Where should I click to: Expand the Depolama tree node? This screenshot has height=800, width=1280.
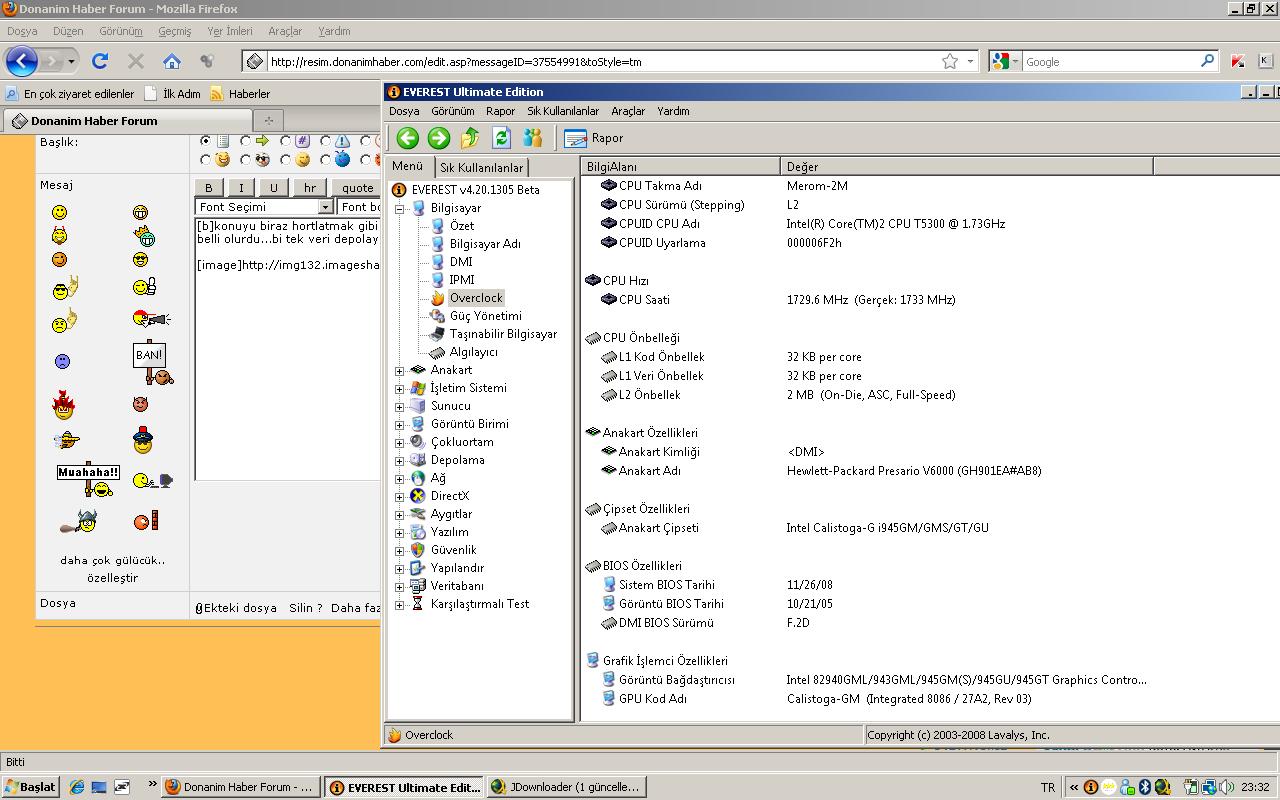400,460
